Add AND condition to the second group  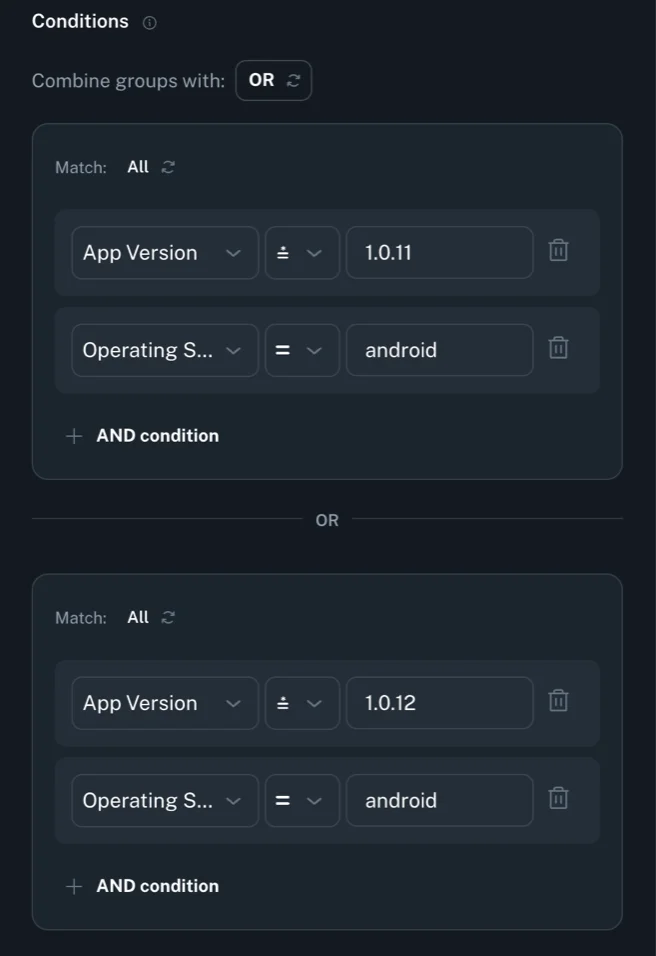coord(157,886)
